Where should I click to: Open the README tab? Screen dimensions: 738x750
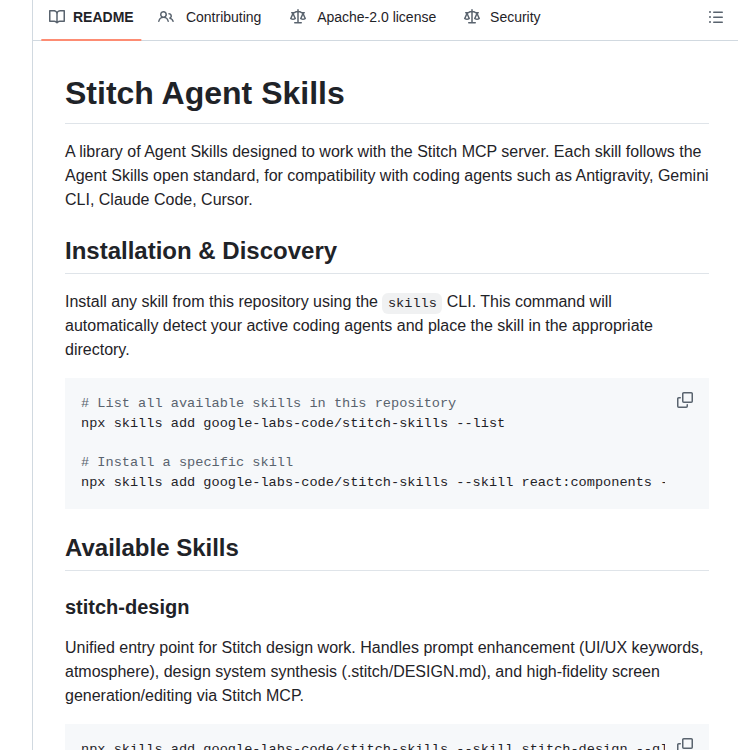coord(91,17)
